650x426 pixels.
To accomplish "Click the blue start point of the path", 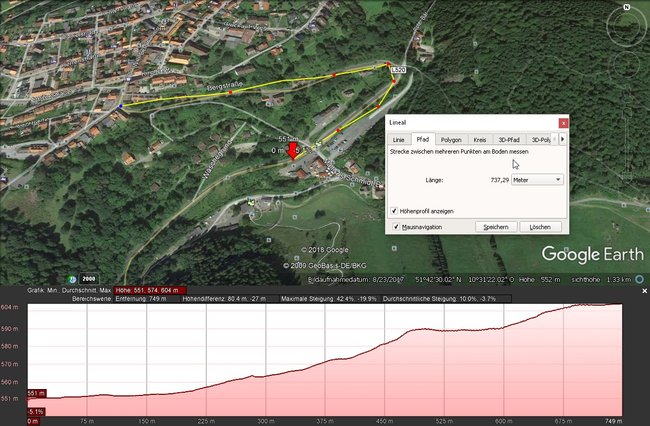I will click(x=121, y=106).
